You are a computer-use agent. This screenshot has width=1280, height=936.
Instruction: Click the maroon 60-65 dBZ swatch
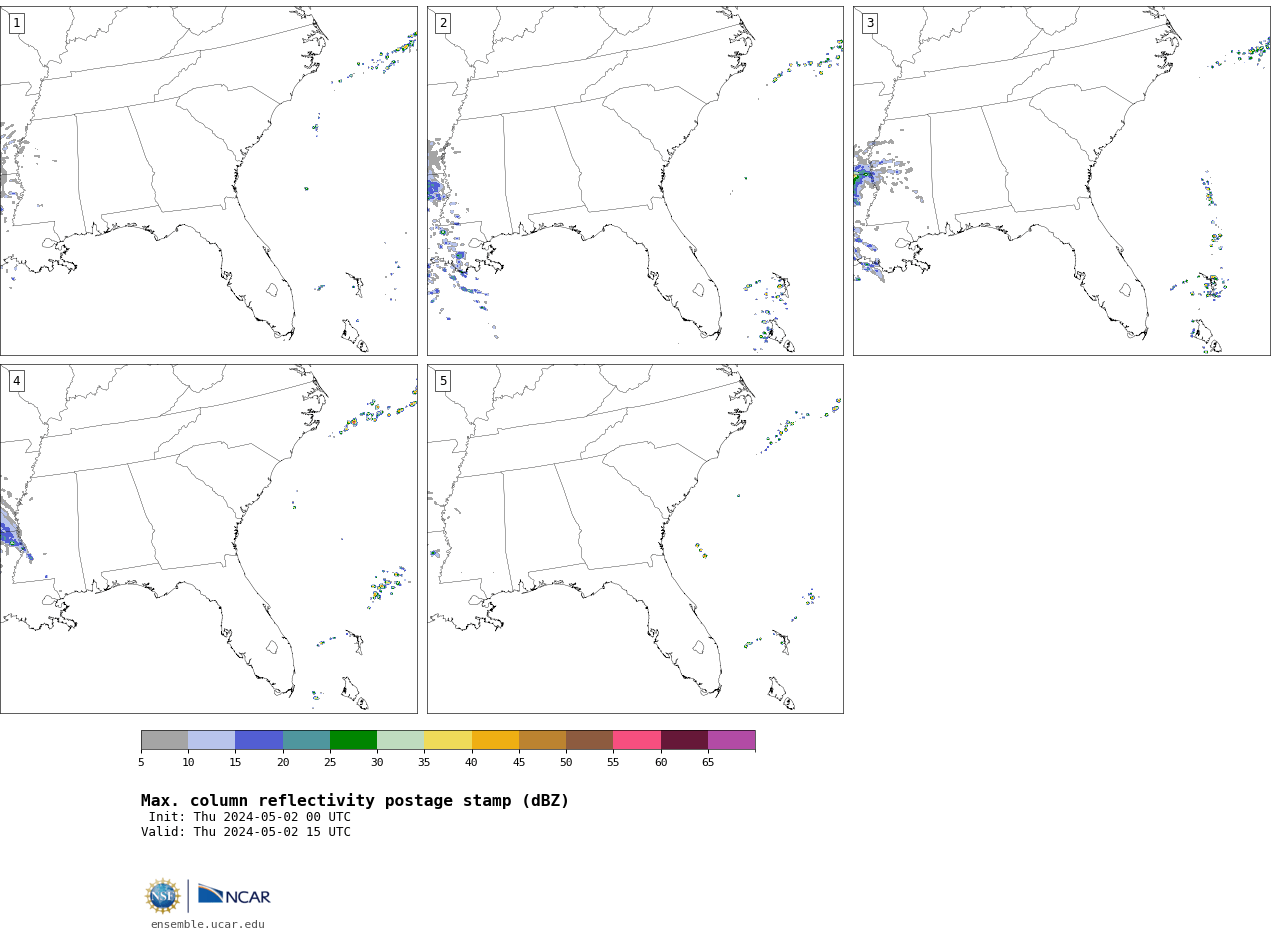(x=684, y=740)
